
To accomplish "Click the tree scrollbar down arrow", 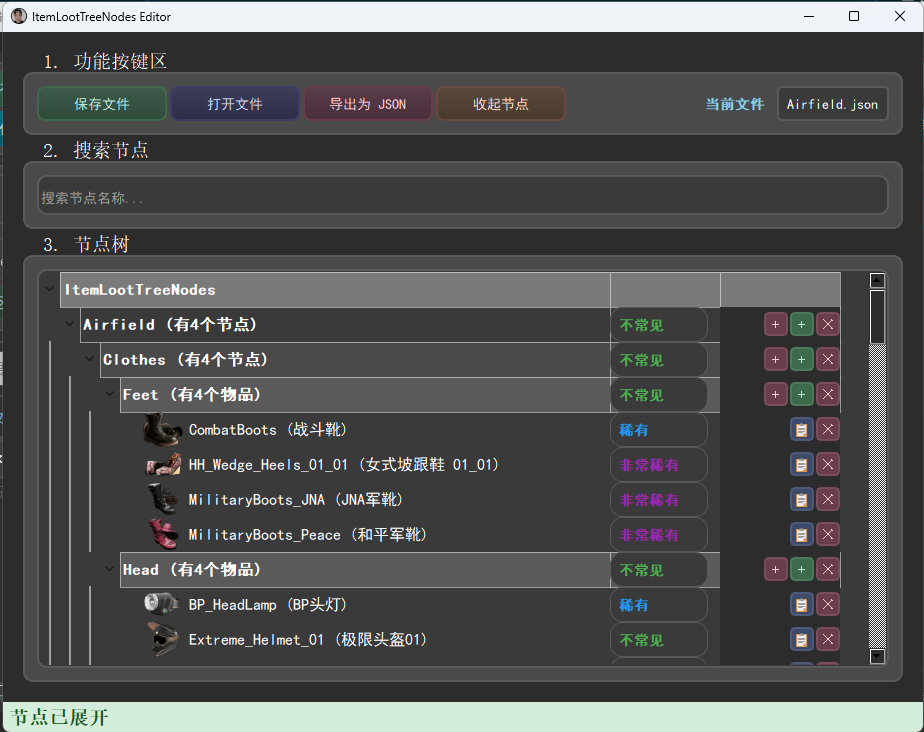I will (877, 656).
